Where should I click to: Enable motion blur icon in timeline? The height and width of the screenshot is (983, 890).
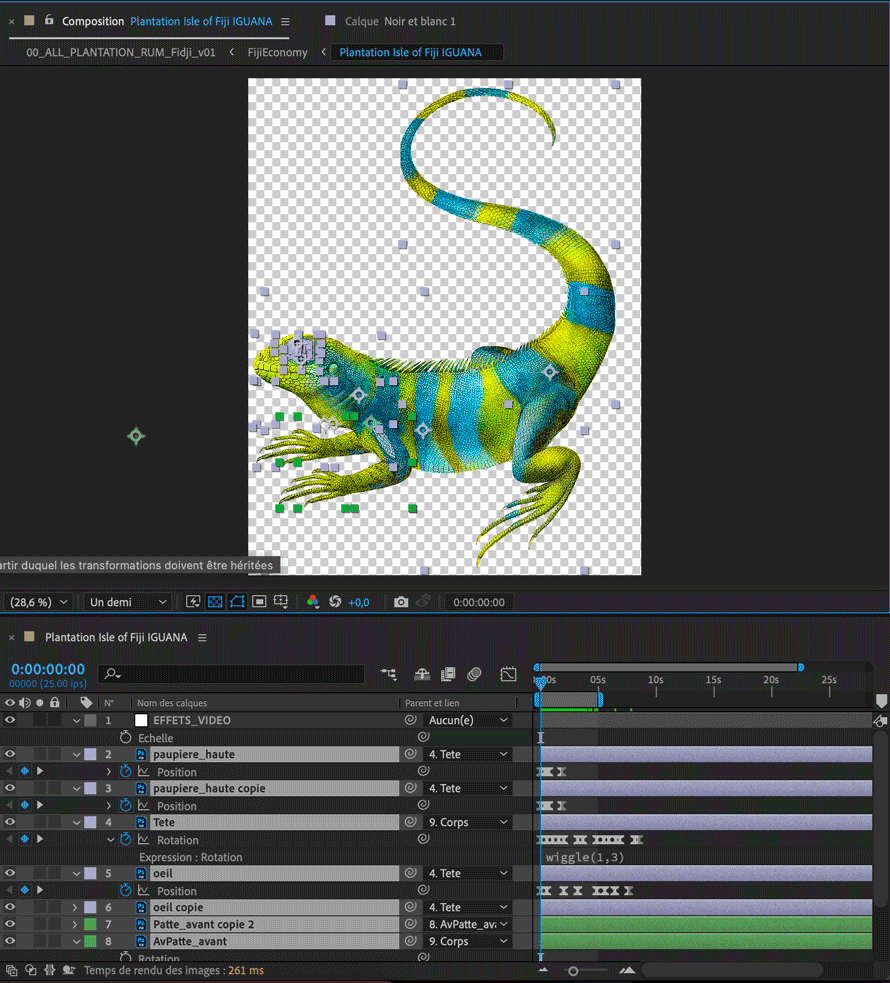(x=474, y=674)
